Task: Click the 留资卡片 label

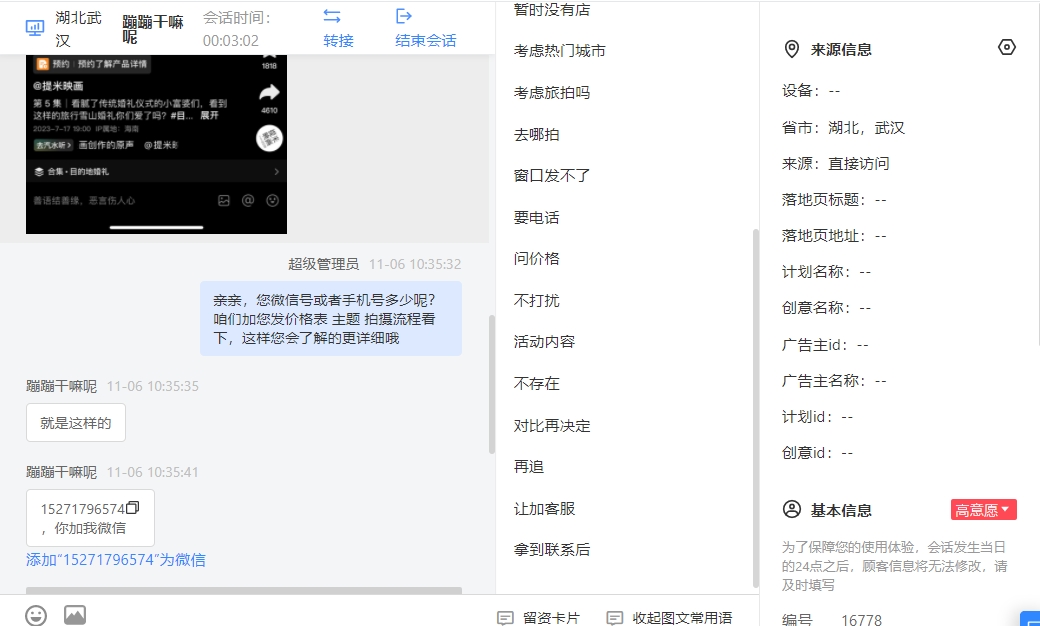Action: (x=551, y=618)
